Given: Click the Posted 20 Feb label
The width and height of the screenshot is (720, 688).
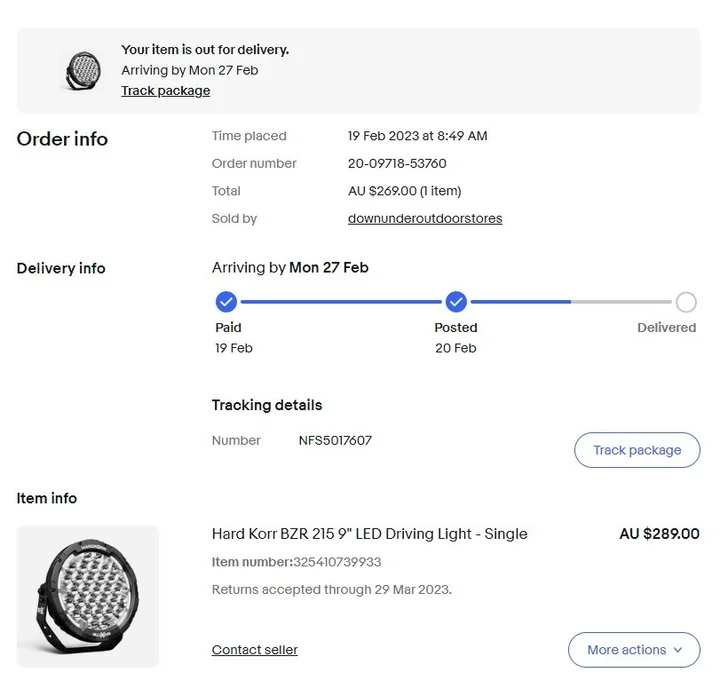Looking at the screenshot, I should [x=456, y=338].
